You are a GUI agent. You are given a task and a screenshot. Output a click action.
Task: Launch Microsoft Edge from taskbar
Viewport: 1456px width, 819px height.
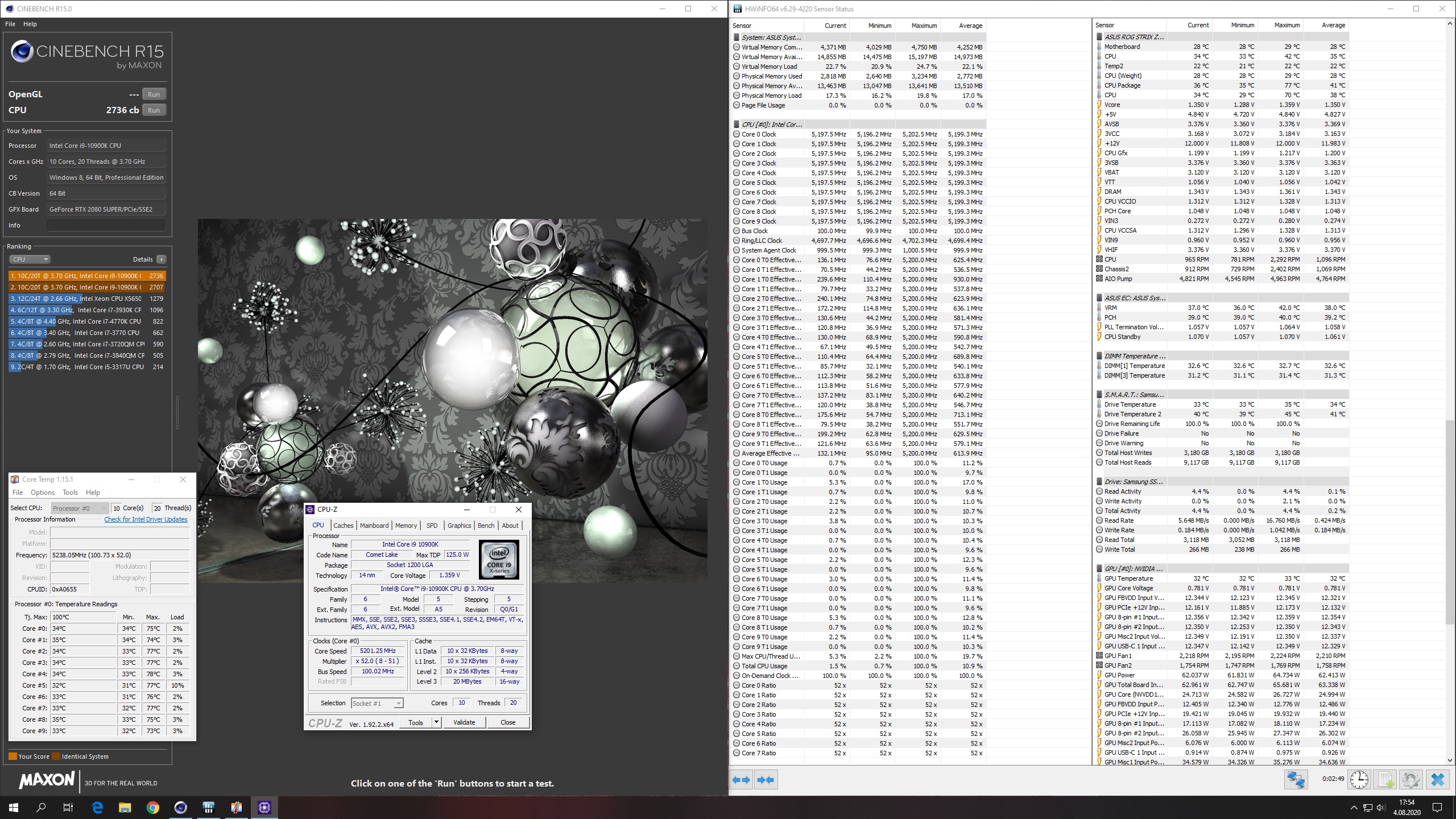[97, 807]
